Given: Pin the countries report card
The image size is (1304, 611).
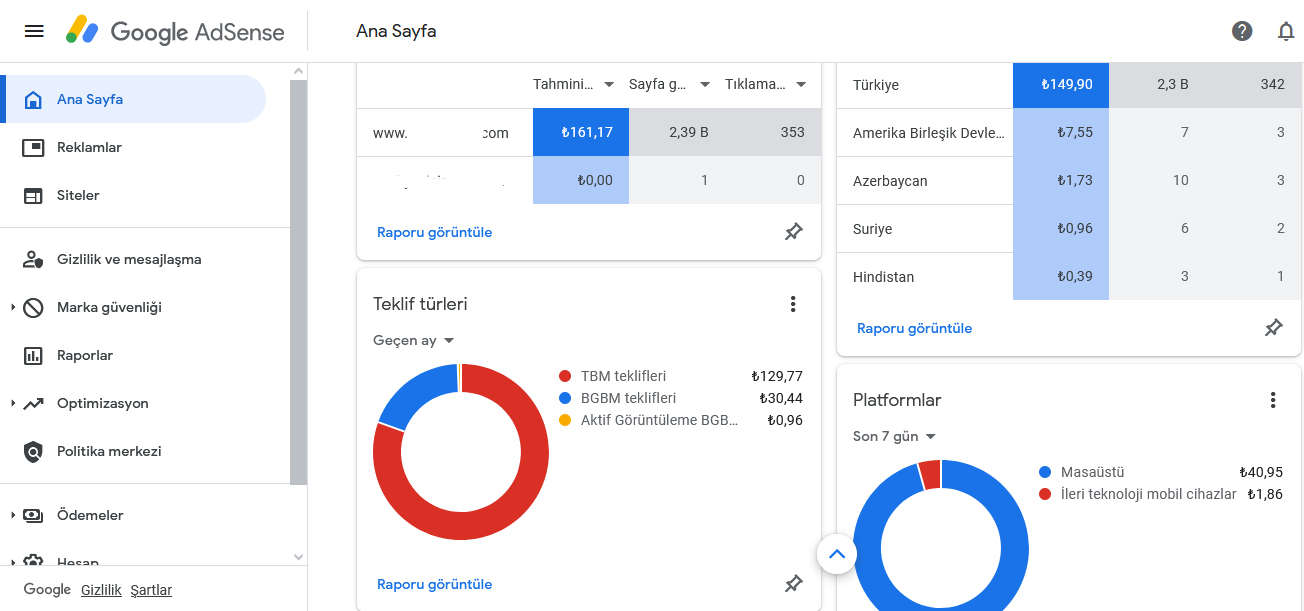Looking at the screenshot, I should 1274,328.
